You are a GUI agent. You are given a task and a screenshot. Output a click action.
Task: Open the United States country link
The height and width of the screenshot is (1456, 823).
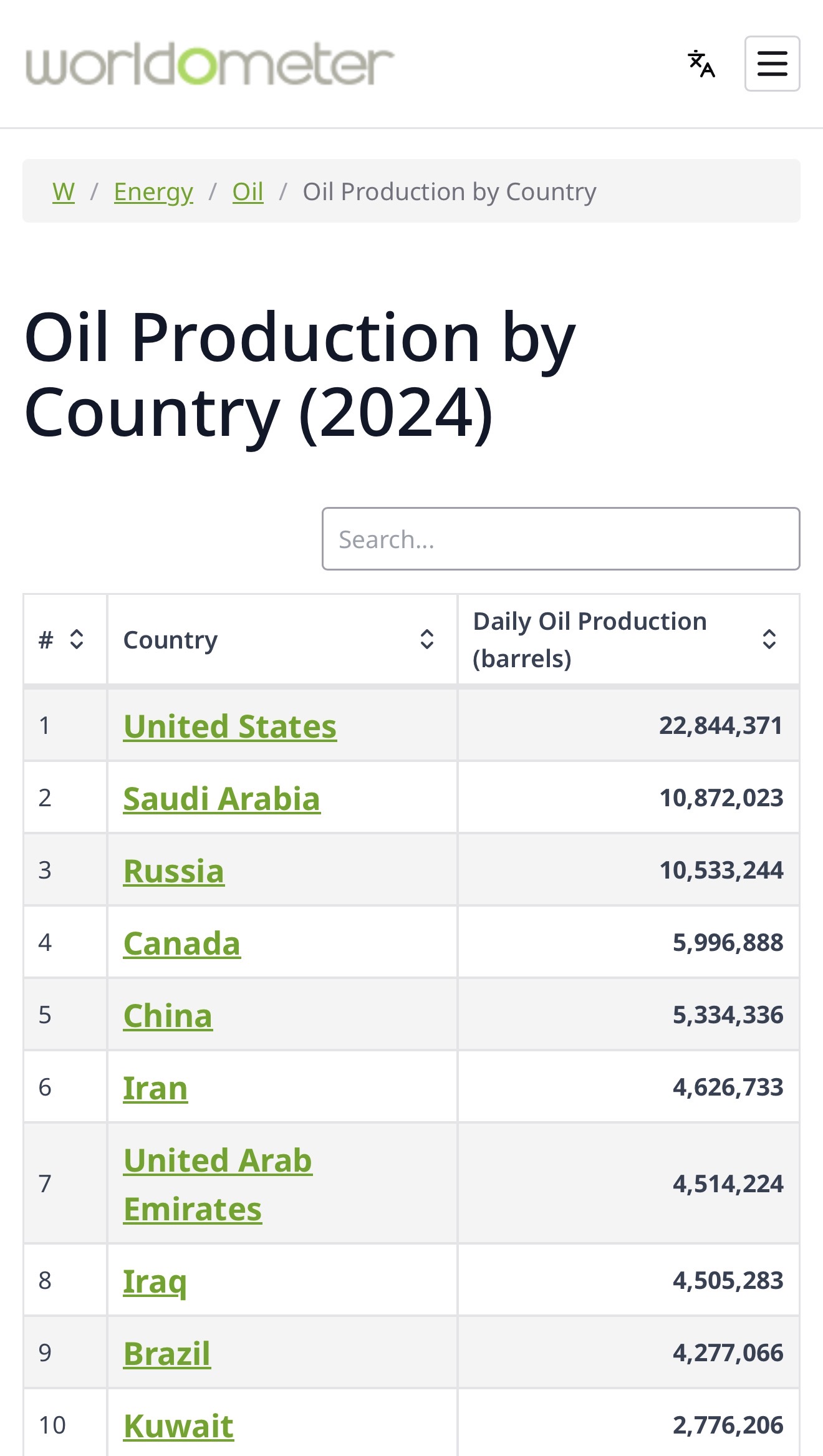(230, 726)
